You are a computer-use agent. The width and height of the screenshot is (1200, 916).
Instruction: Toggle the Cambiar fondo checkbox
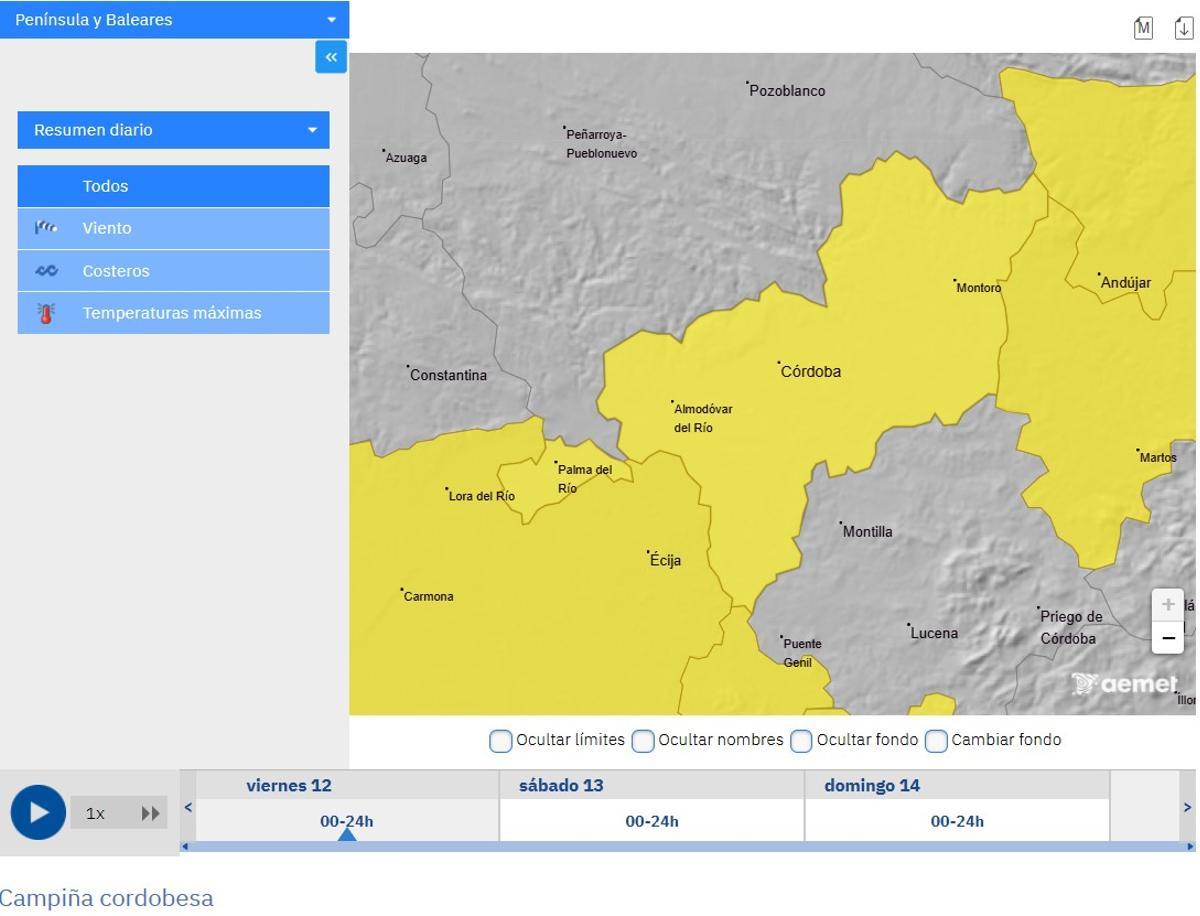click(936, 741)
